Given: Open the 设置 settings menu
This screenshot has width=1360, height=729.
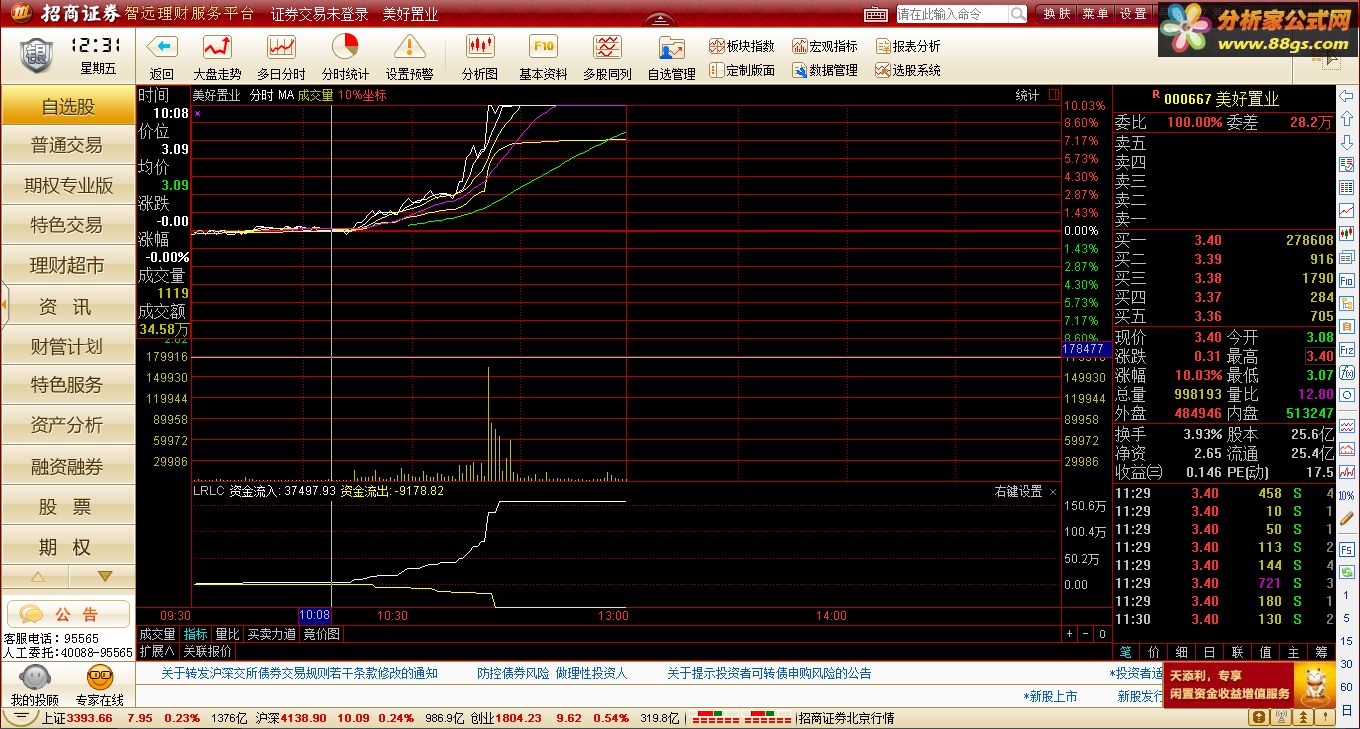Looking at the screenshot, I should 1133,14.
